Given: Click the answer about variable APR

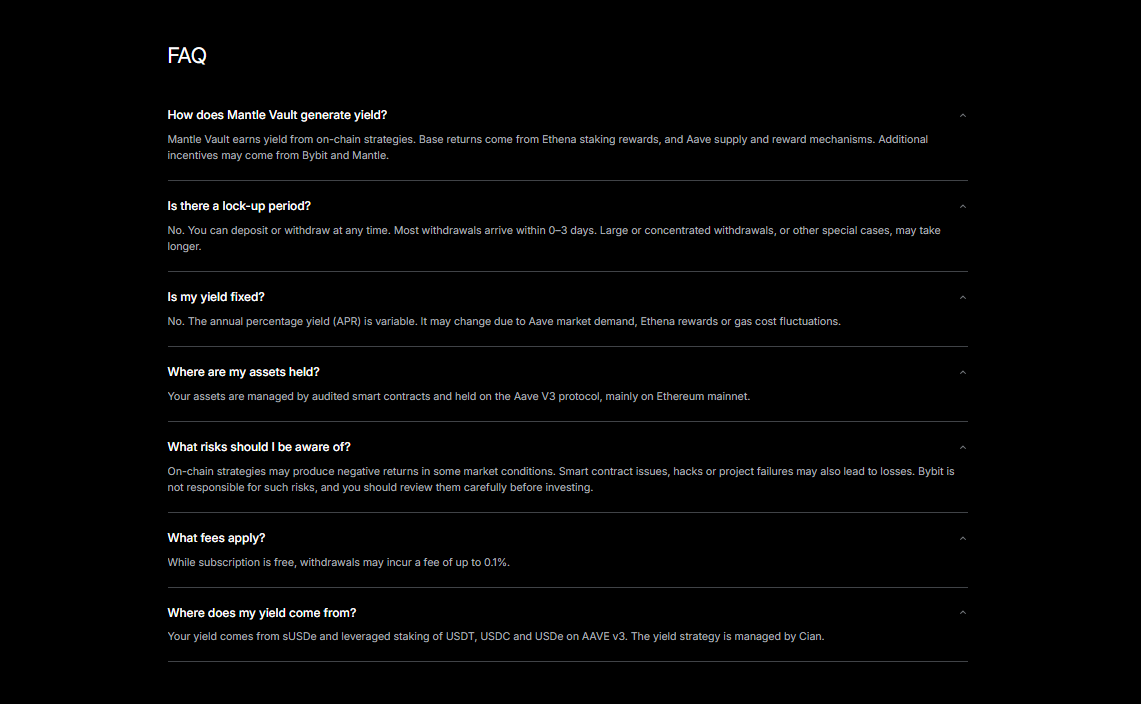Looking at the screenshot, I should click(x=504, y=321).
